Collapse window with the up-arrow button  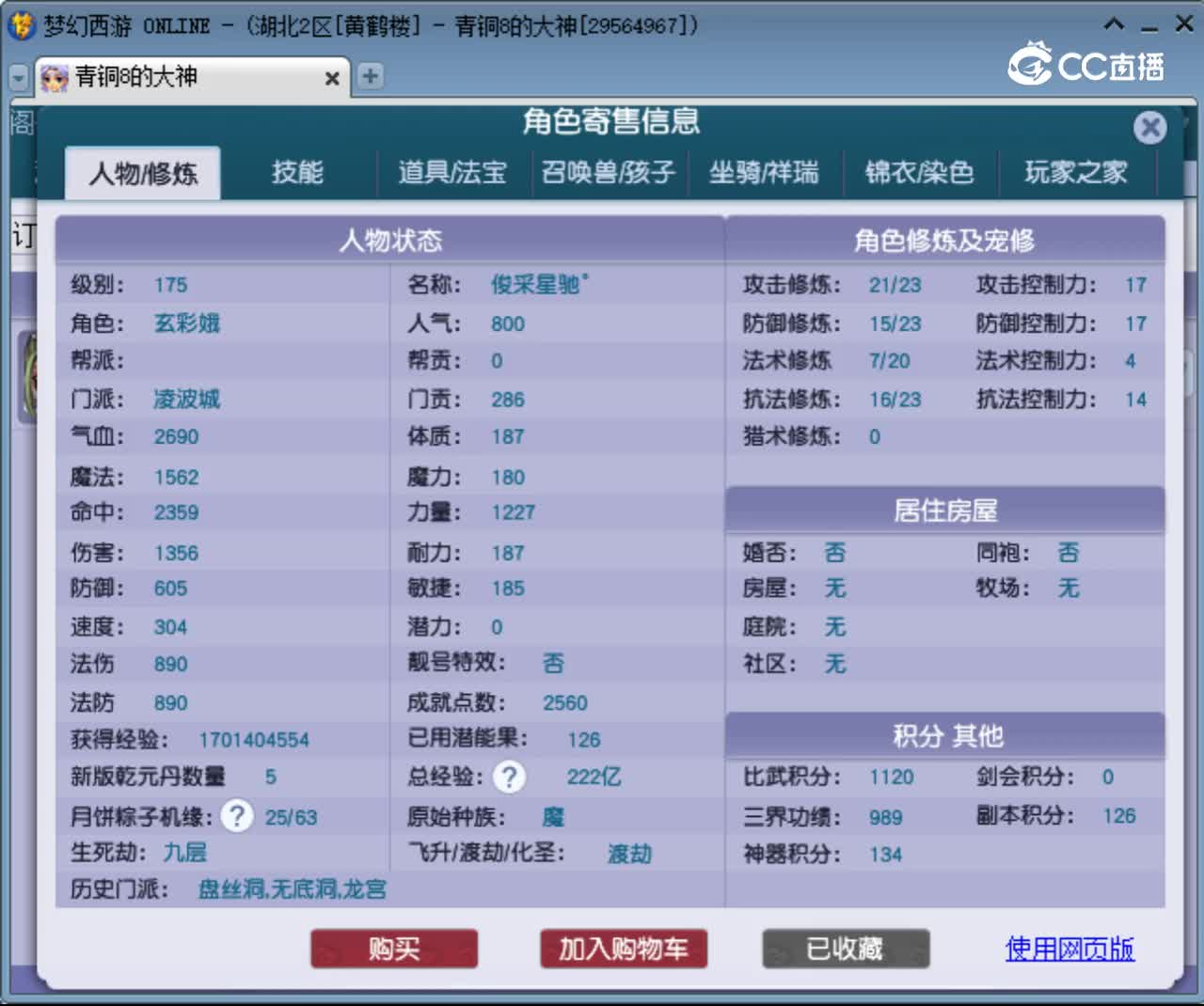1114,24
